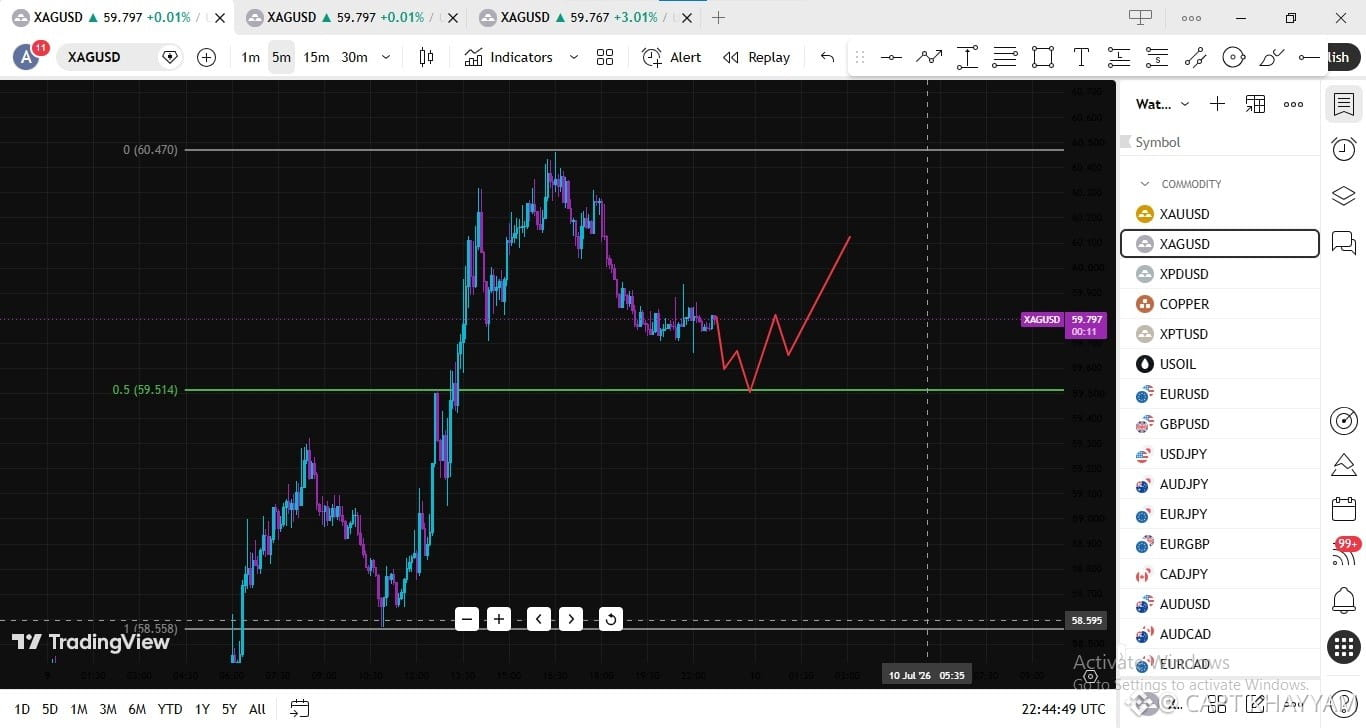The height and width of the screenshot is (728, 1366).
Task: Set chart range to 5Y
Action: point(229,709)
